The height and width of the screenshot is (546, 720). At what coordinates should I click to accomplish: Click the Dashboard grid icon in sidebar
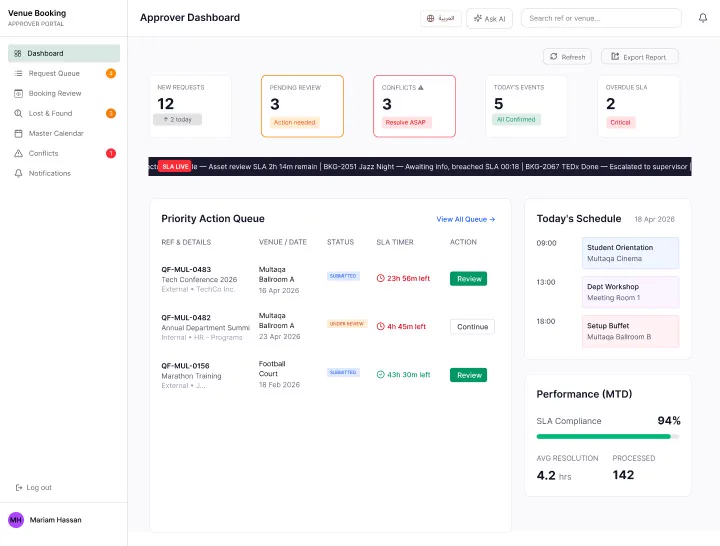pos(18,53)
